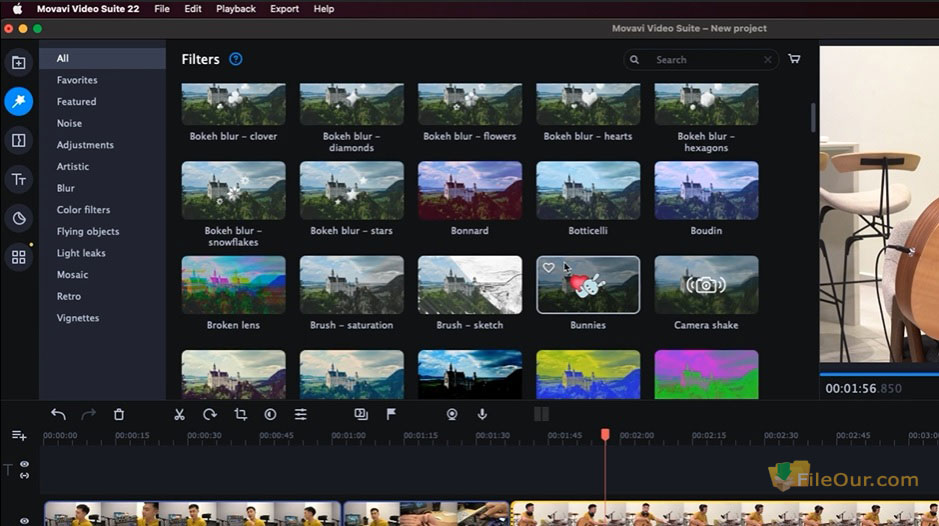The height and width of the screenshot is (526, 939).
Task: Open the Stickers clock-shaped sidebar icon
Action: pos(19,218)
